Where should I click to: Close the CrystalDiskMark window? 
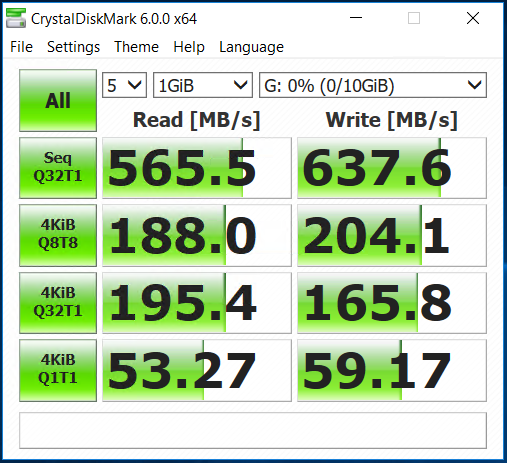(x=473, y=18)
